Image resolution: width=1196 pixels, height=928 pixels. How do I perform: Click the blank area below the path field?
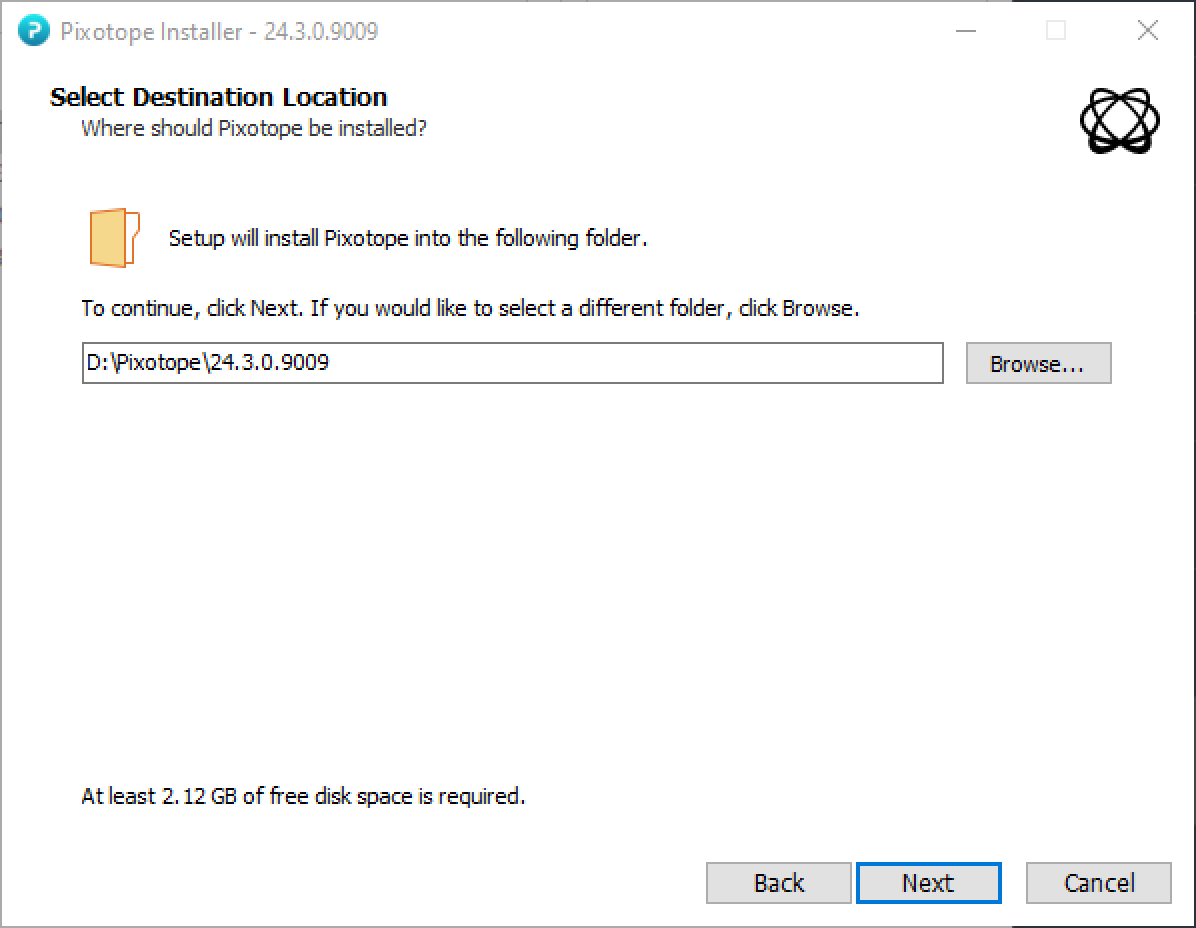[x=600, y=580]
